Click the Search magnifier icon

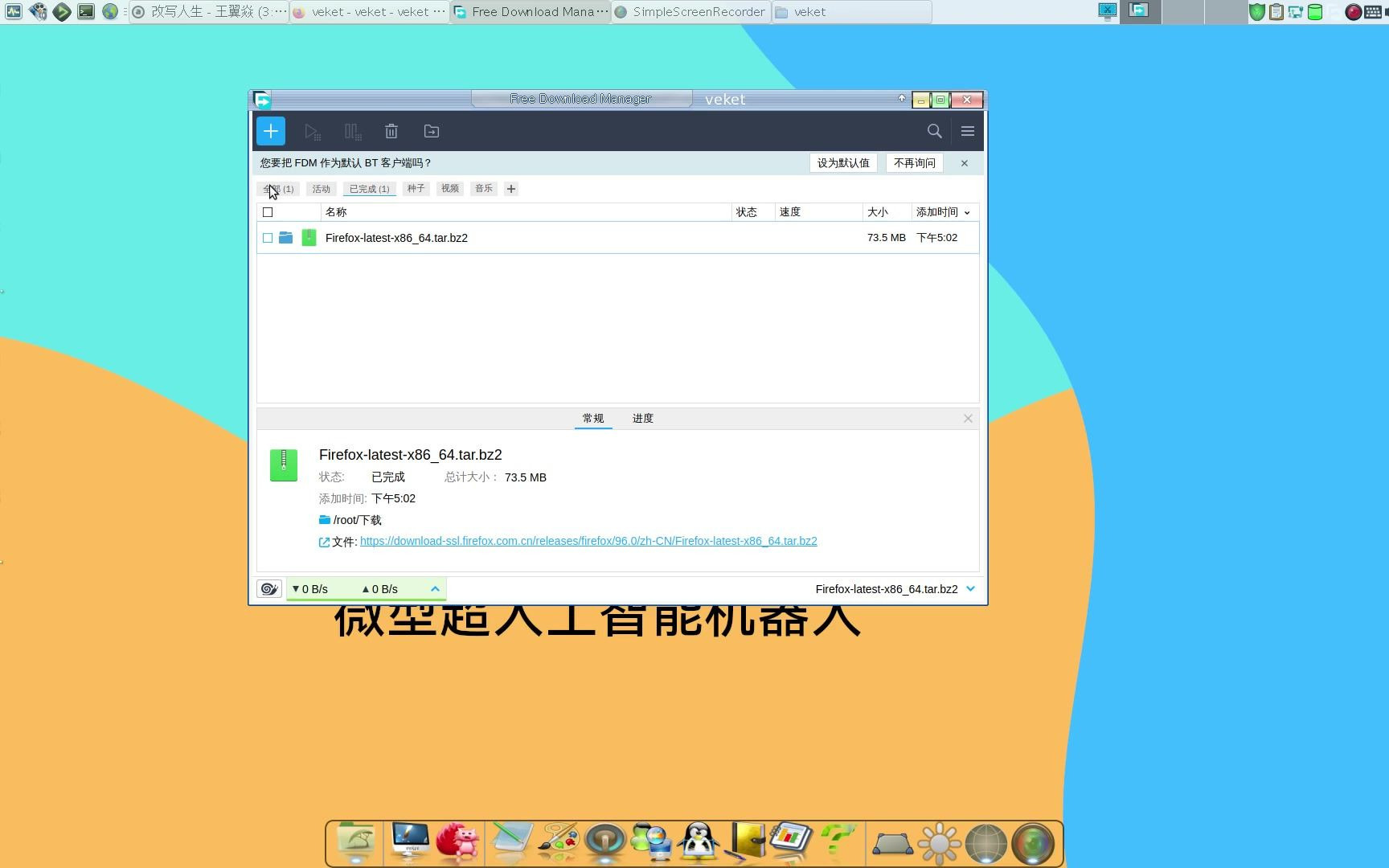934,130
